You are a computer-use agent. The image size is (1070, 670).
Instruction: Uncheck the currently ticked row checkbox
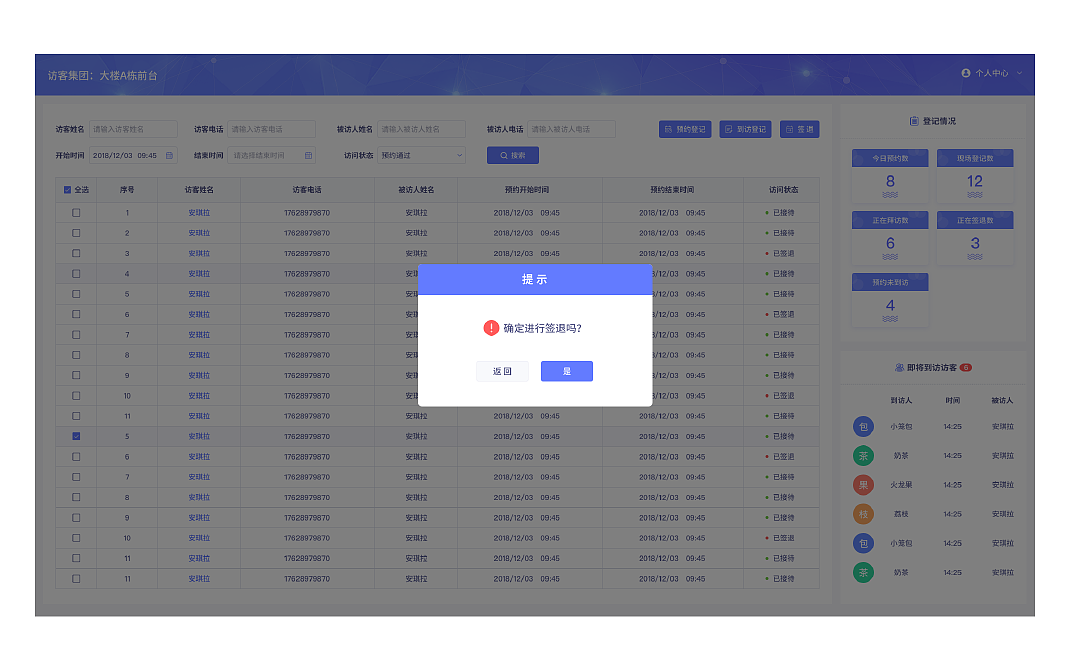tap(76, 436)
